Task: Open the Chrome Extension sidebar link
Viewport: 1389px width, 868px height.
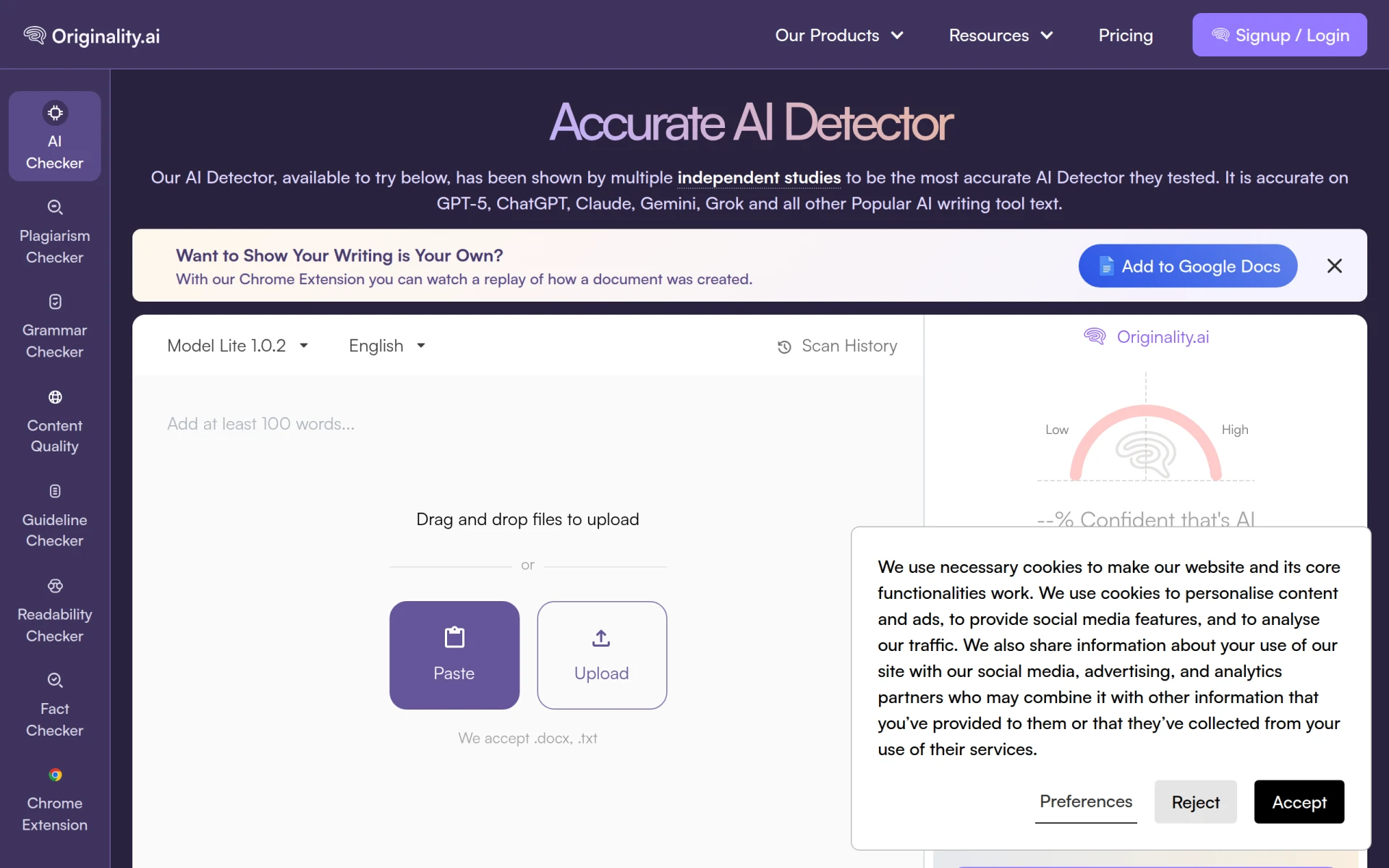Action: coord(55,799)
